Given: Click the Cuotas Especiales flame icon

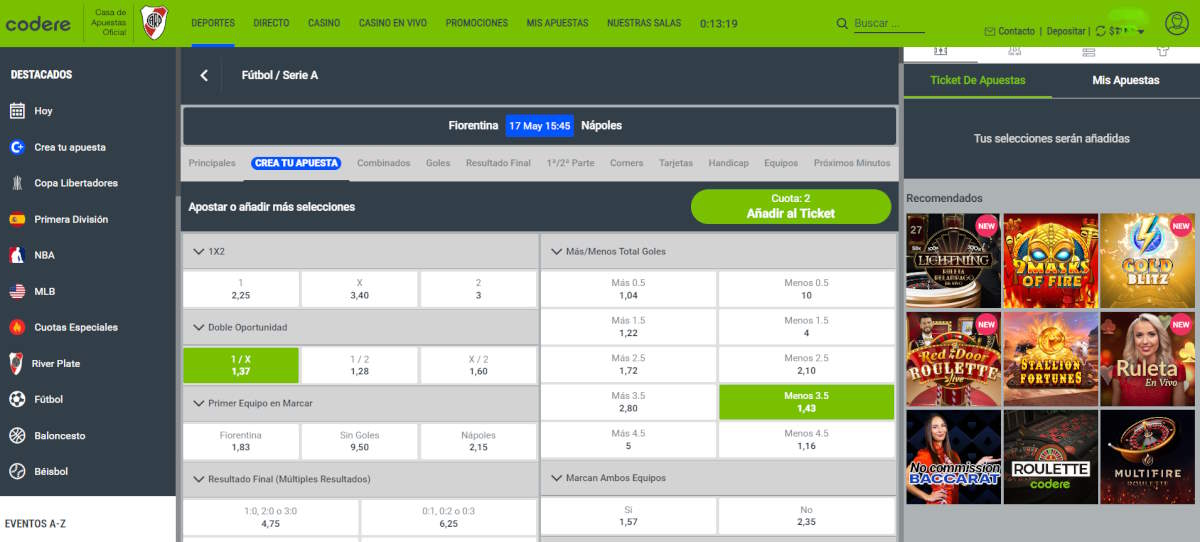Looking at the screenshot, I should (x=17, y=327).
